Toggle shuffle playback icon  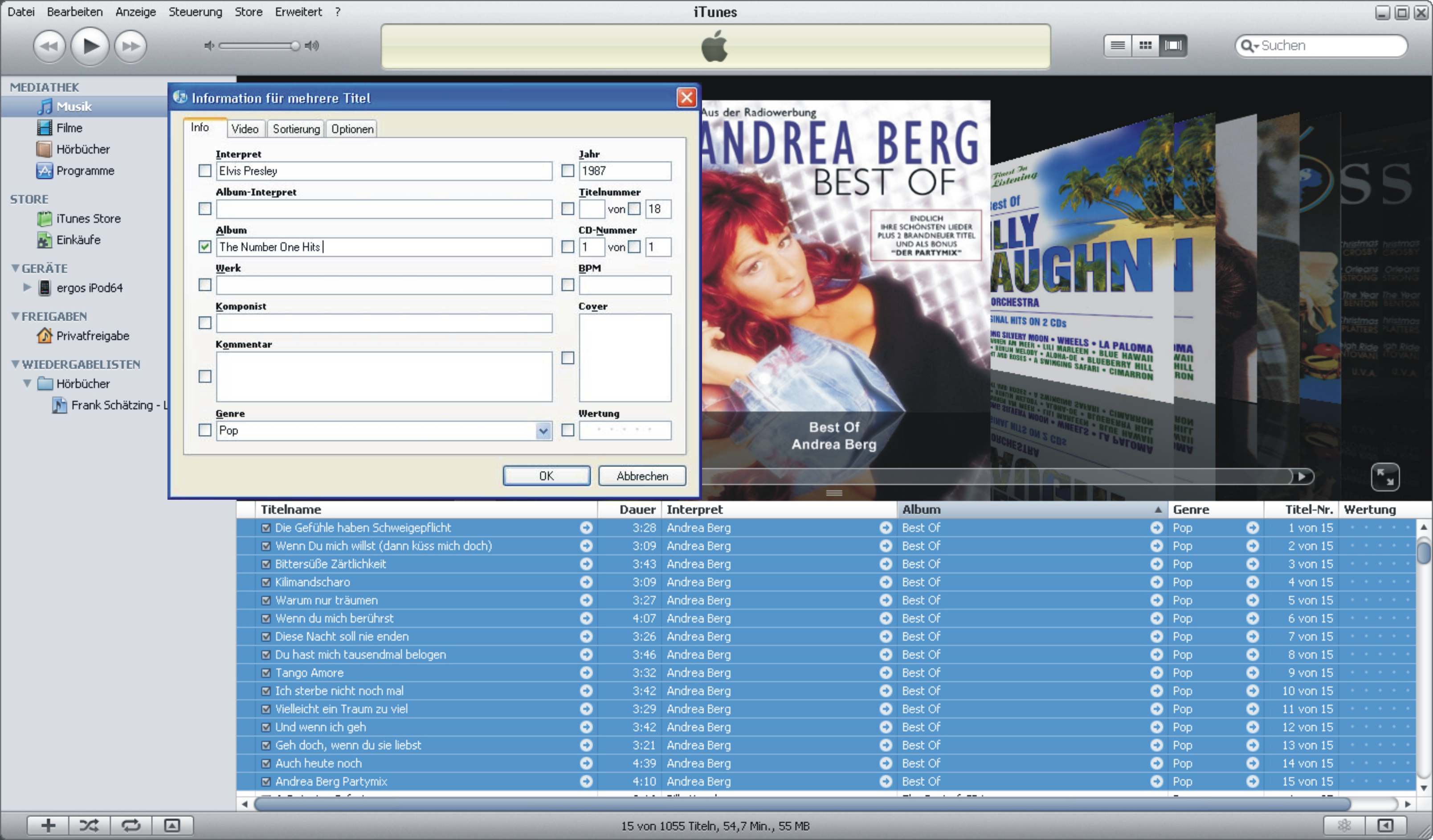[89, 825]
